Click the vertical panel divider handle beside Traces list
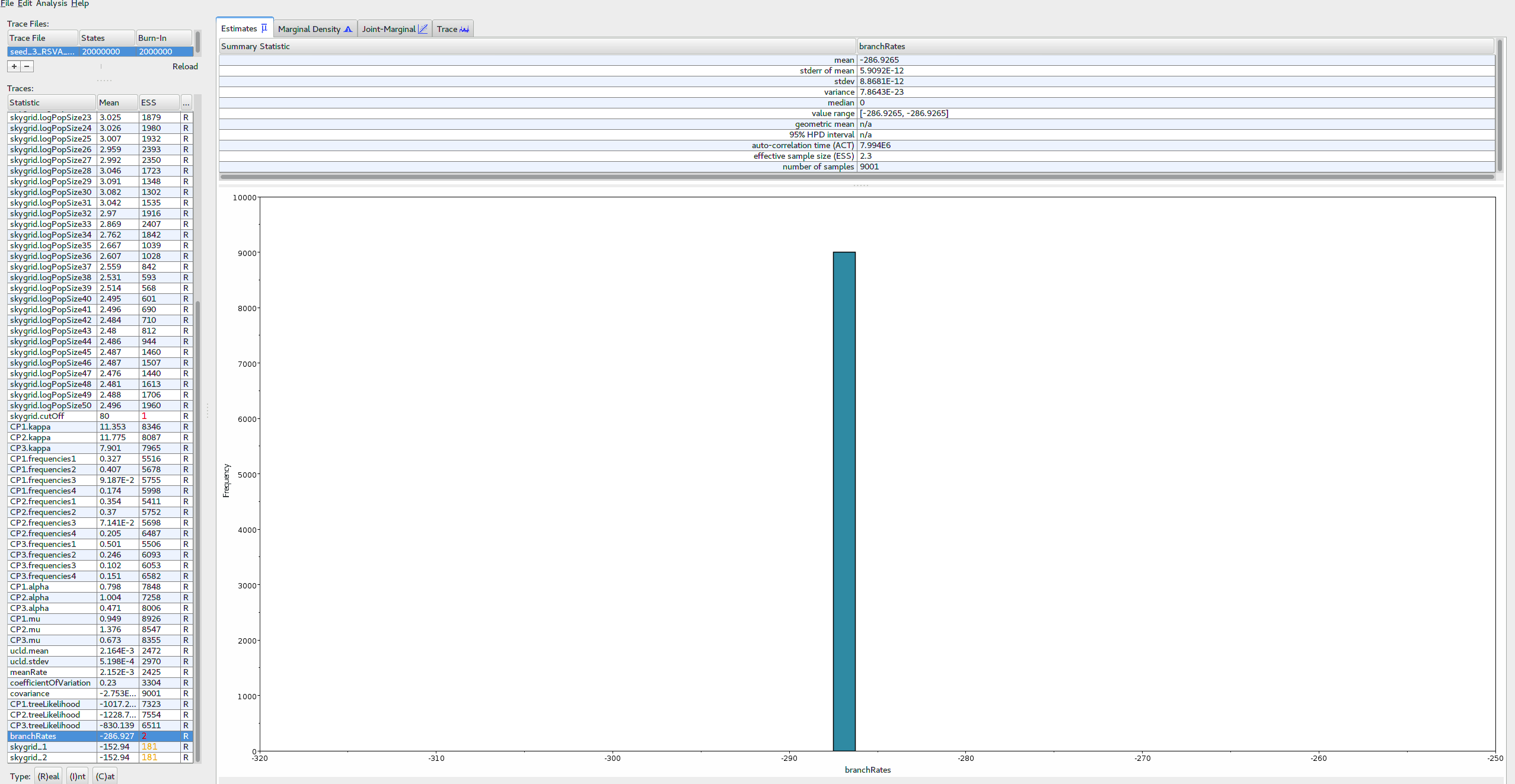The image size is (1515, 784). tap(208, 409)
